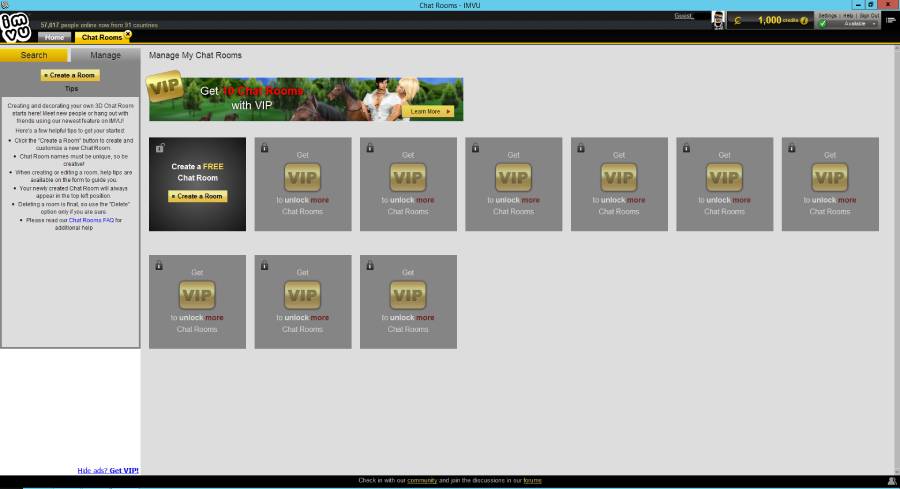The height and width of the screenshot is (489, 900).
Task: Click the padlock on fifth locked top-row card
Action: 686,148
